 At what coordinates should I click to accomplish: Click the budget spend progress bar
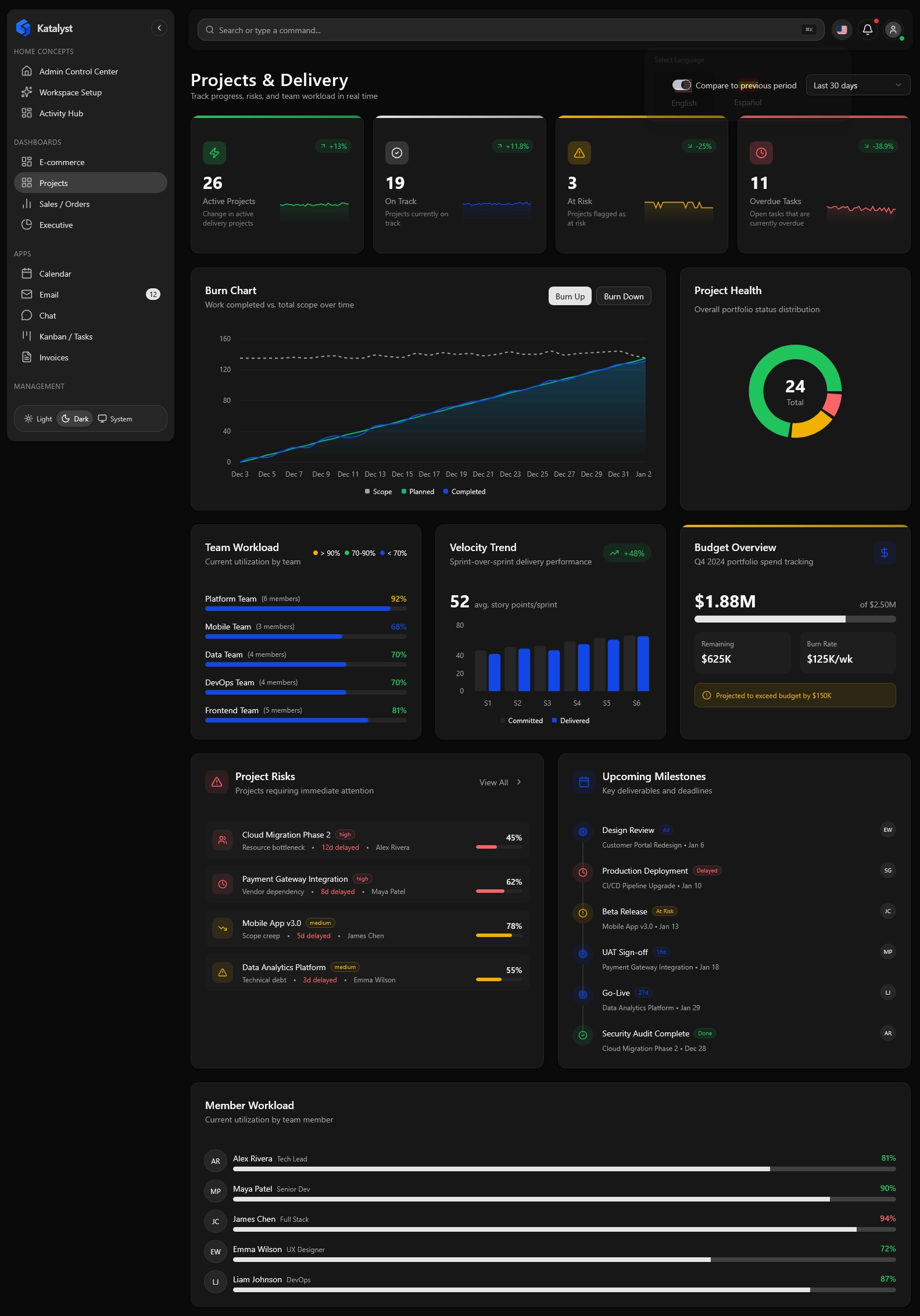[x=794, y=619]
